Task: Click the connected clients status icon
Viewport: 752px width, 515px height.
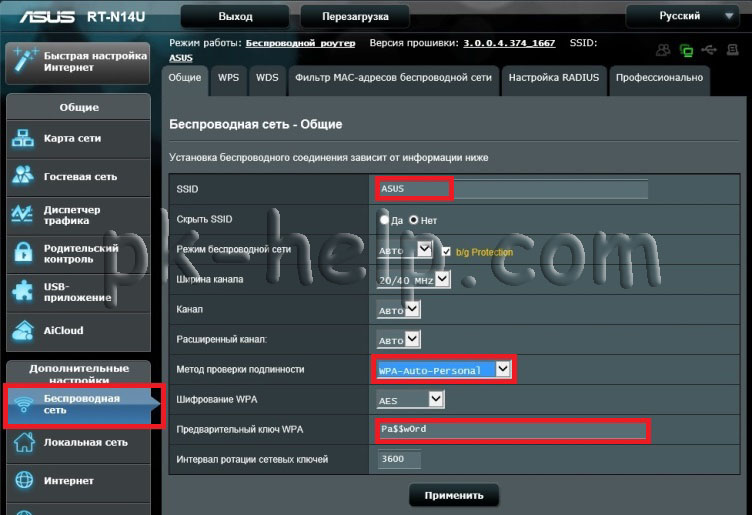Action: pos(664,50)
